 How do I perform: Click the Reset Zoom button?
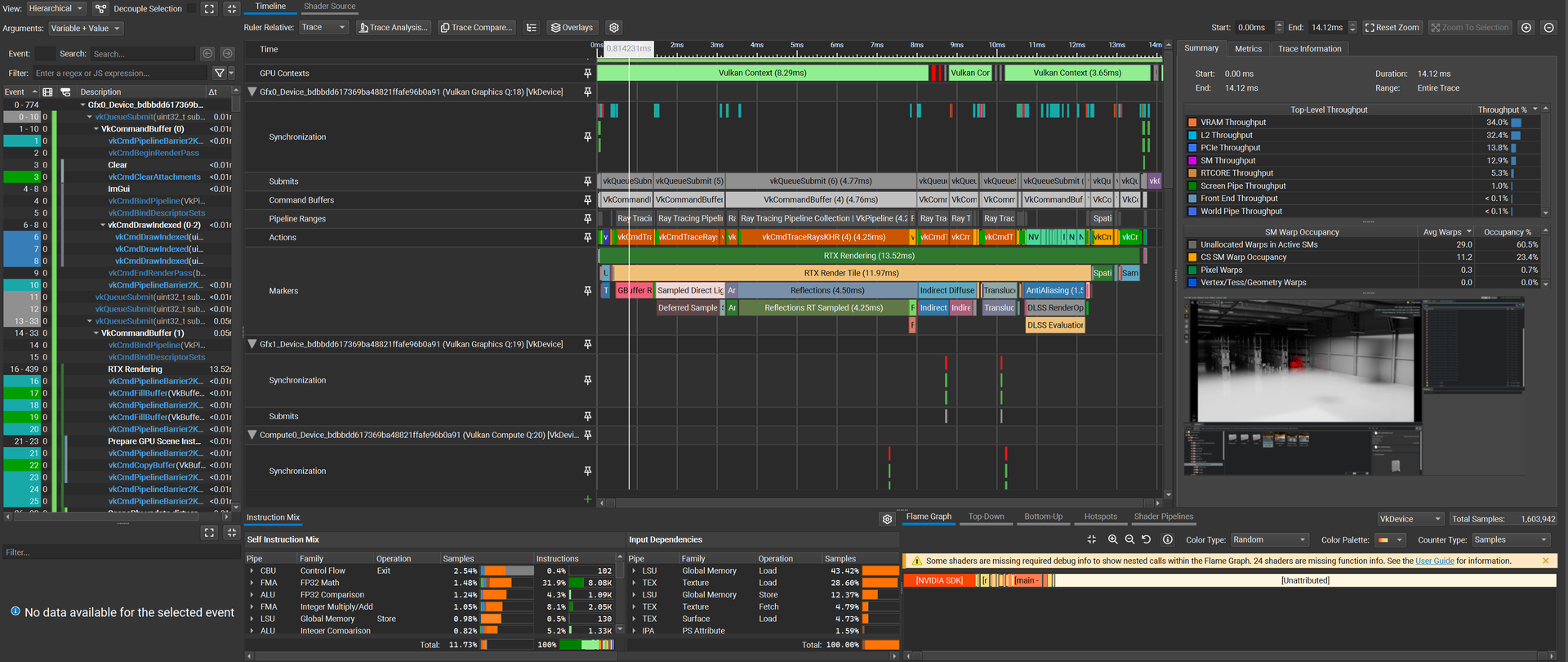1392,28
